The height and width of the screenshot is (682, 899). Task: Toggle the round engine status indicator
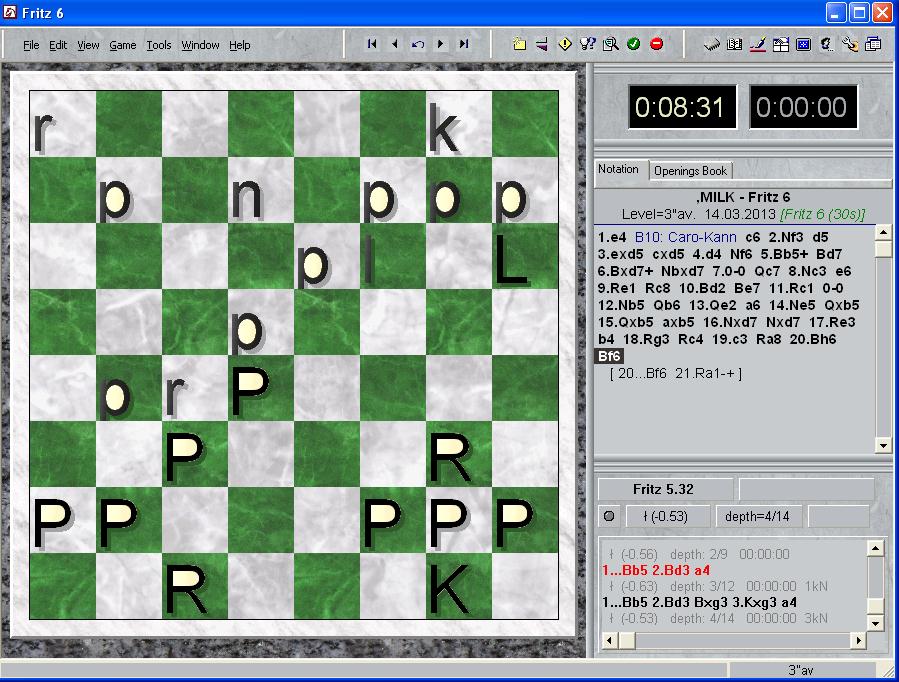(609, 516)
